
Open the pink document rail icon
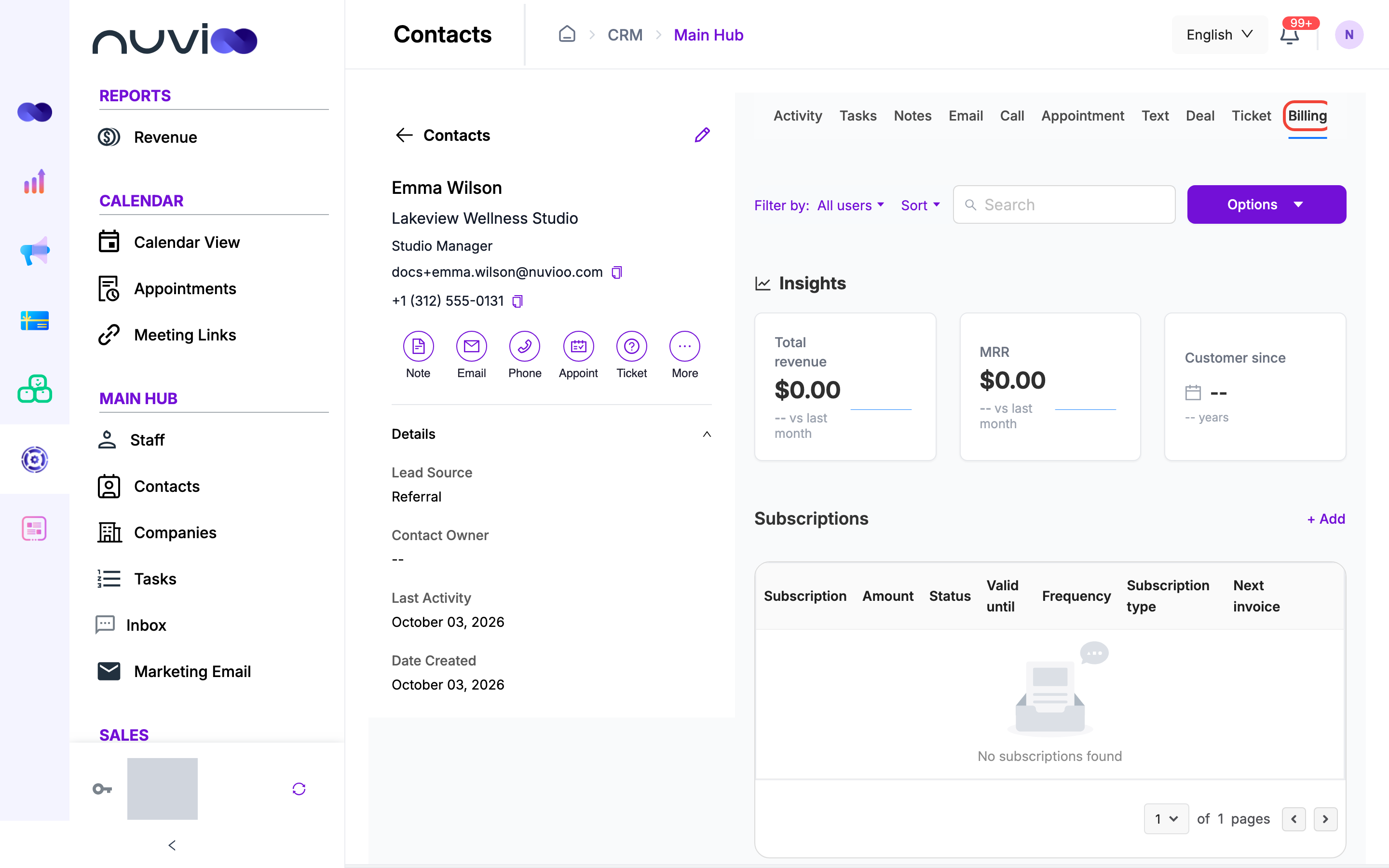pos(34,528)
